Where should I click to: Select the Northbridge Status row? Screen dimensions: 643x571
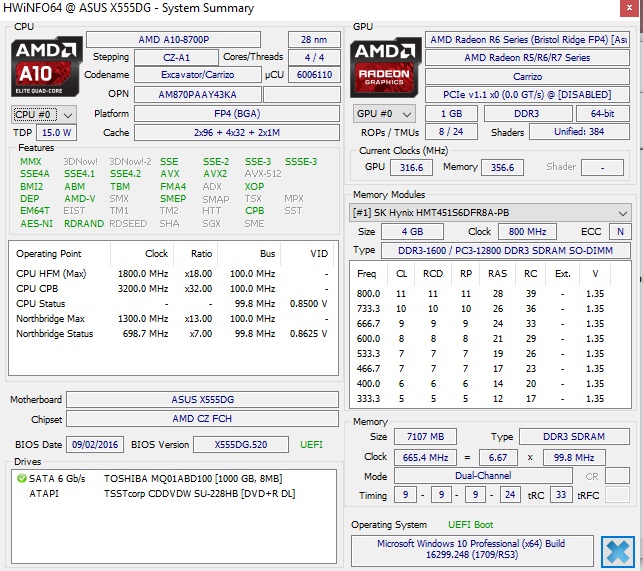pyautogui.click(x=173, y=333)
